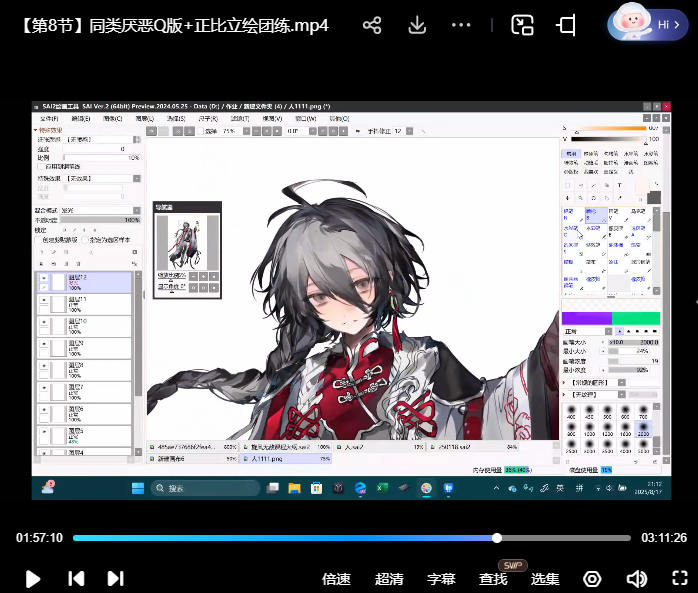
Task: Skip to the next video
Action: [x=115, y=578]
